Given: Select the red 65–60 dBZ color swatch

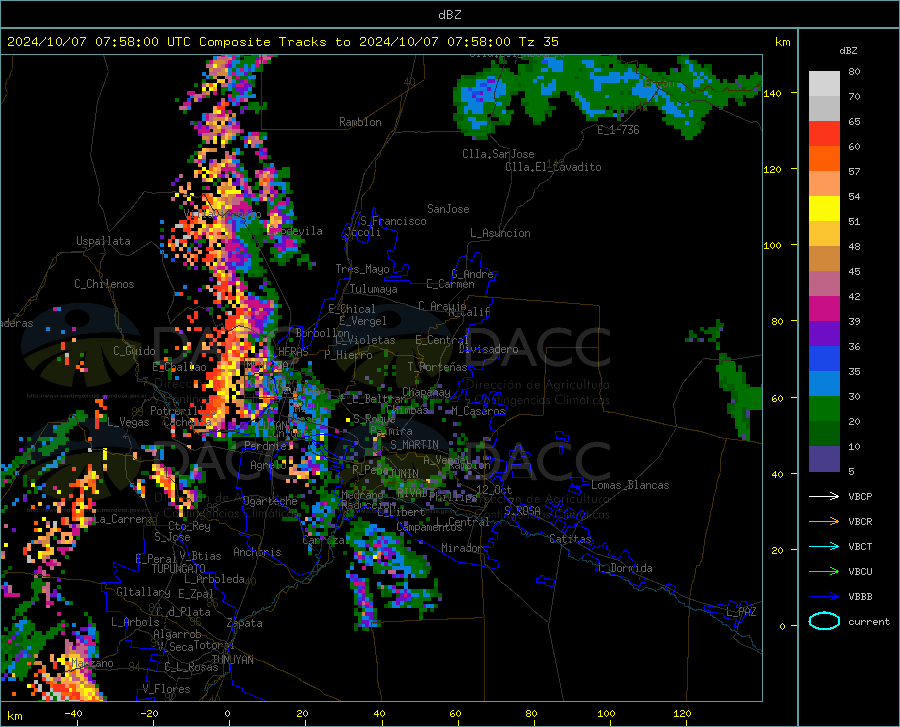Looking at the screenshot, I should click(x=824, y=134).
